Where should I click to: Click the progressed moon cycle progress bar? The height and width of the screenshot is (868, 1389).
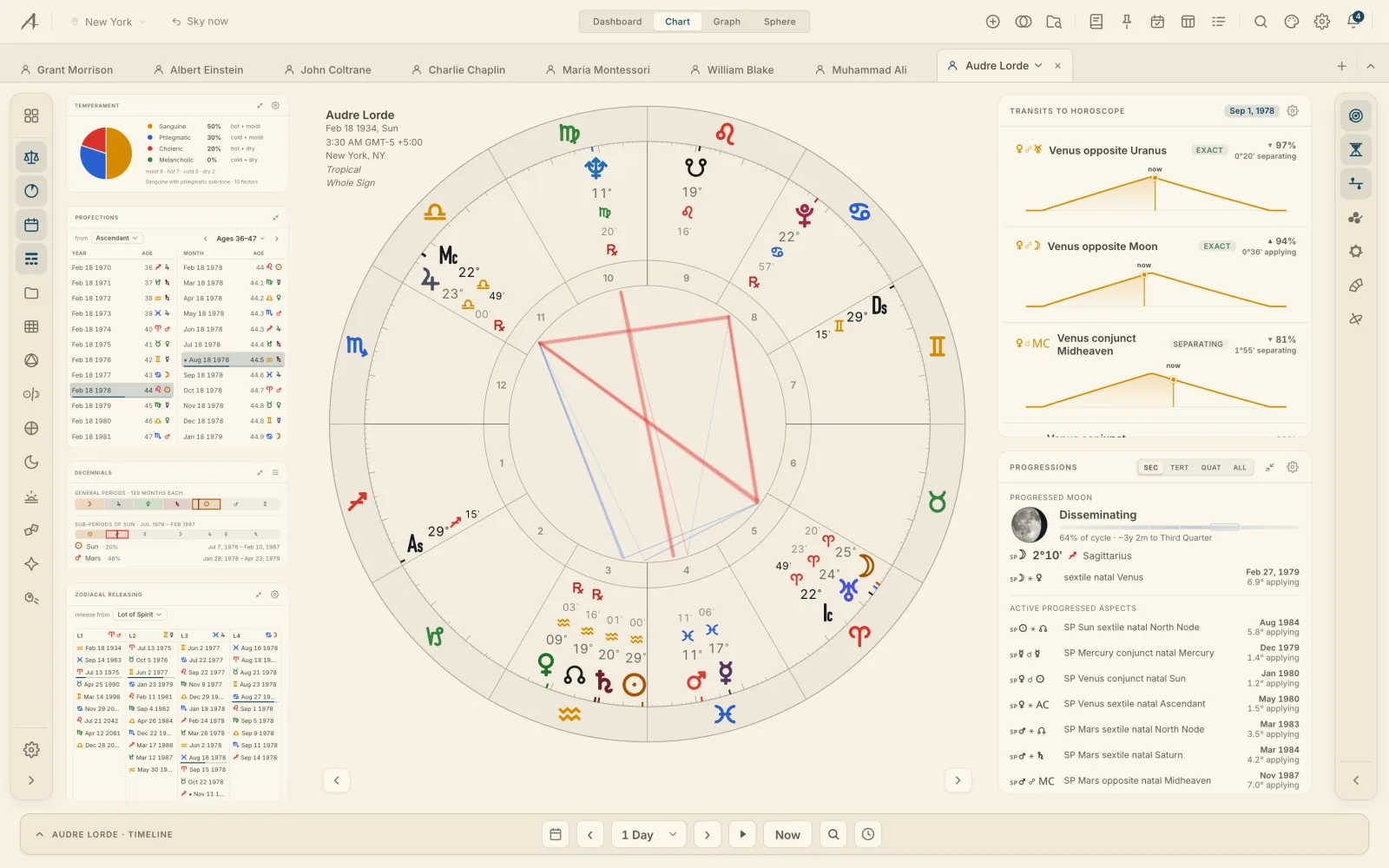(x=1179, y=527)
